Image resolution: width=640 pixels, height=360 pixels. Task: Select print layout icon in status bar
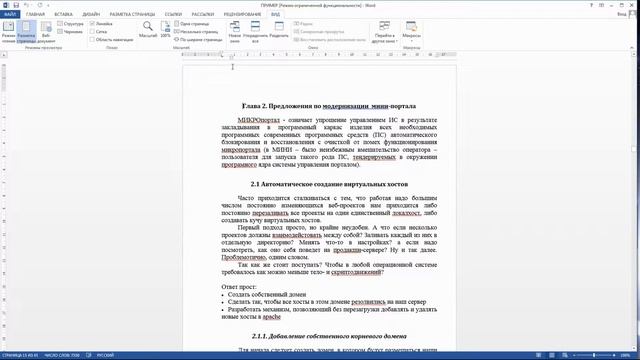click(x=552, y=356)
